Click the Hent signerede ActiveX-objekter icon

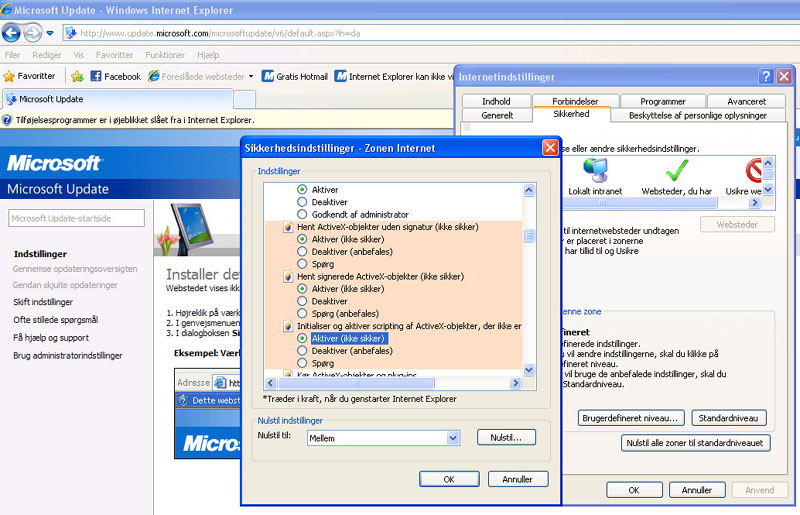click(288, 277)
